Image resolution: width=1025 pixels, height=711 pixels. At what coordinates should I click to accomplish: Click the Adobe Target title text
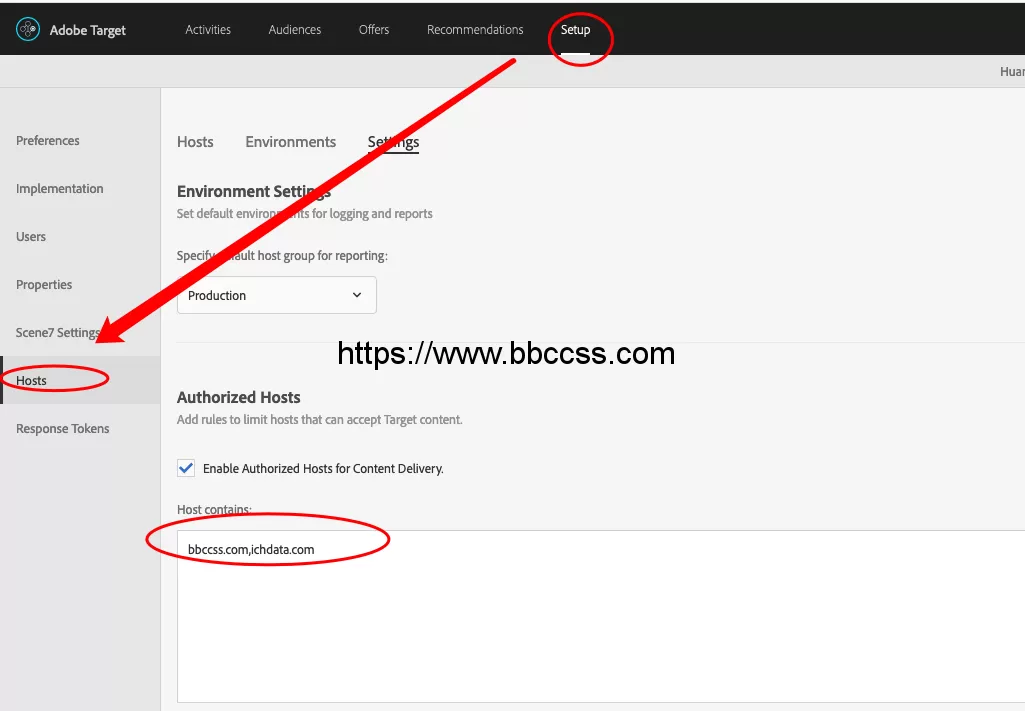click(x=88, y=30)
